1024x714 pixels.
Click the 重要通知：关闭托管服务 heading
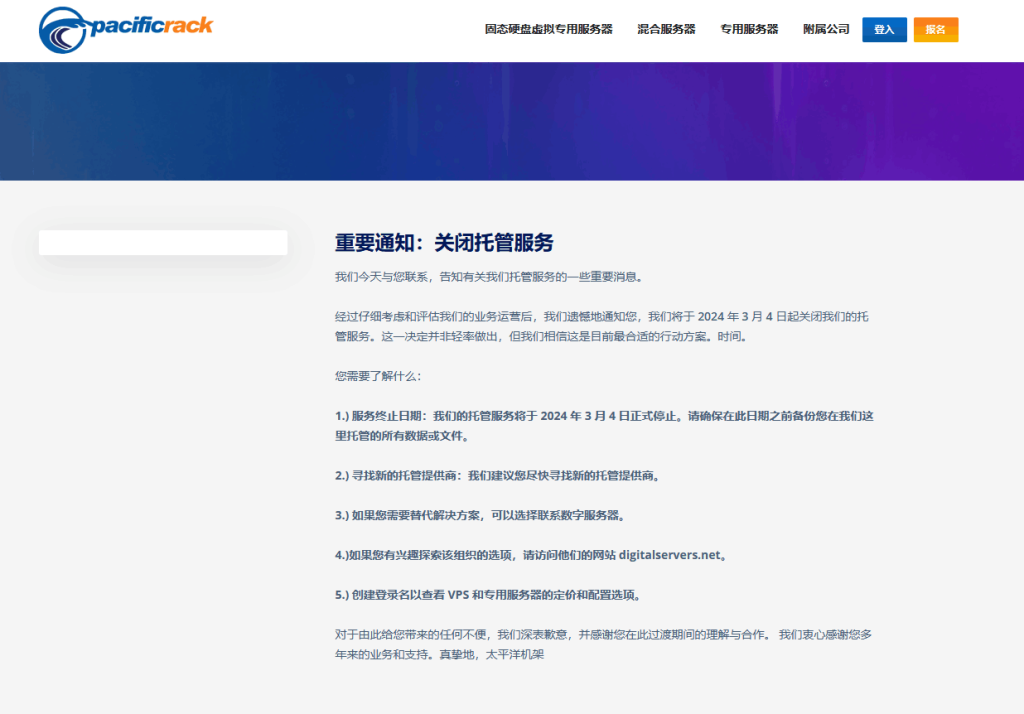(444, 243)
